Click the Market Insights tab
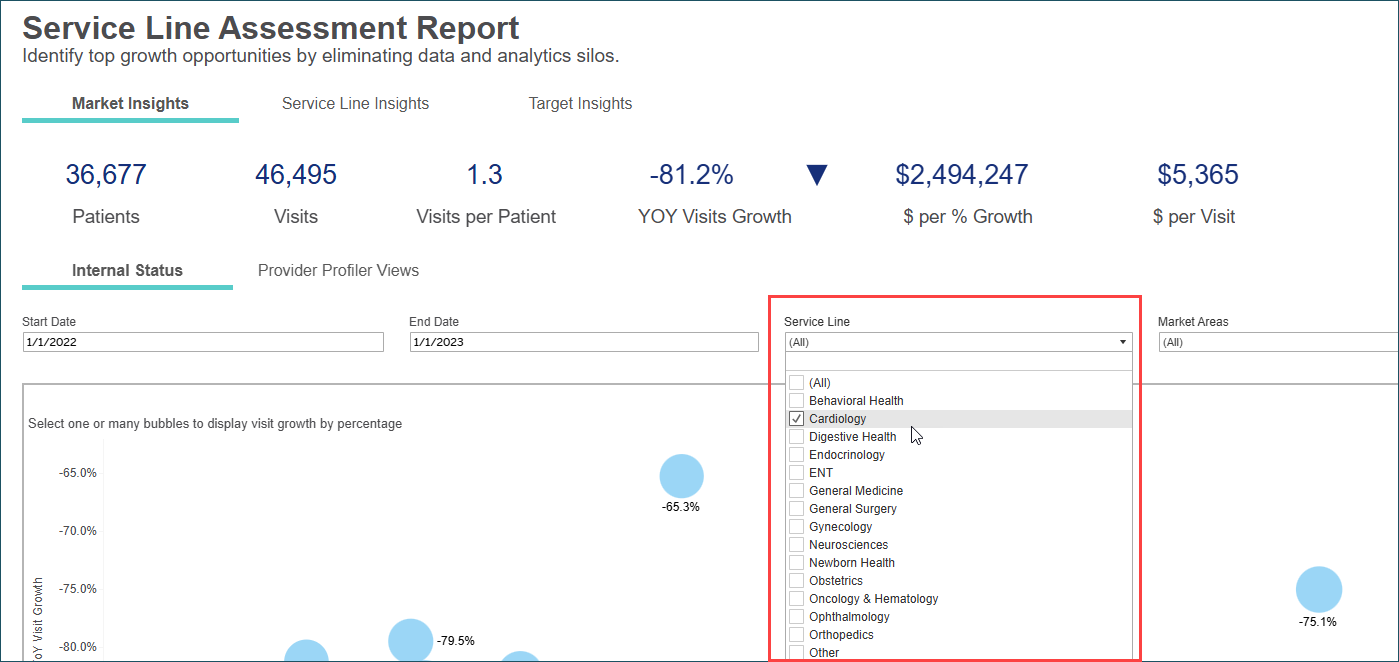 tap(130, 104)
